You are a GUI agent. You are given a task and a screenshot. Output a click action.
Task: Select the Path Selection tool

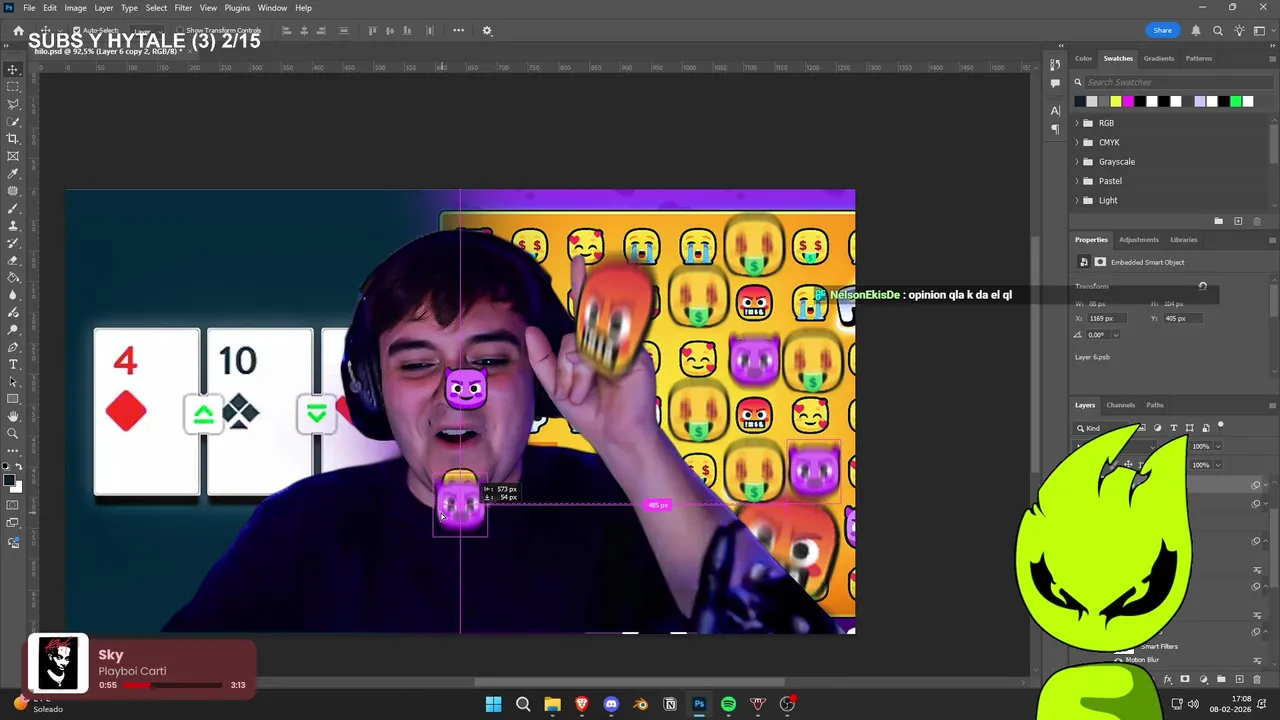(x=13, y=382)
